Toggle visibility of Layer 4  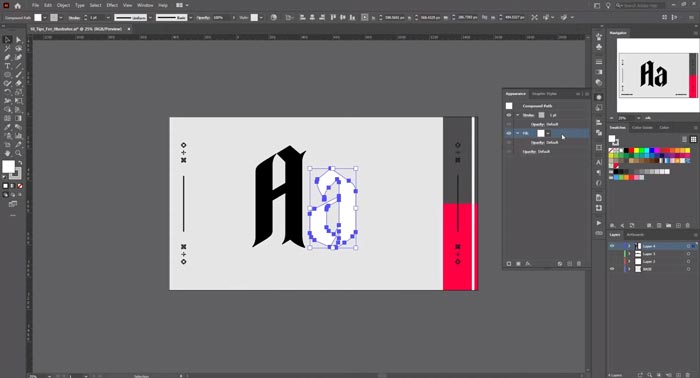(x=612, y=246)
